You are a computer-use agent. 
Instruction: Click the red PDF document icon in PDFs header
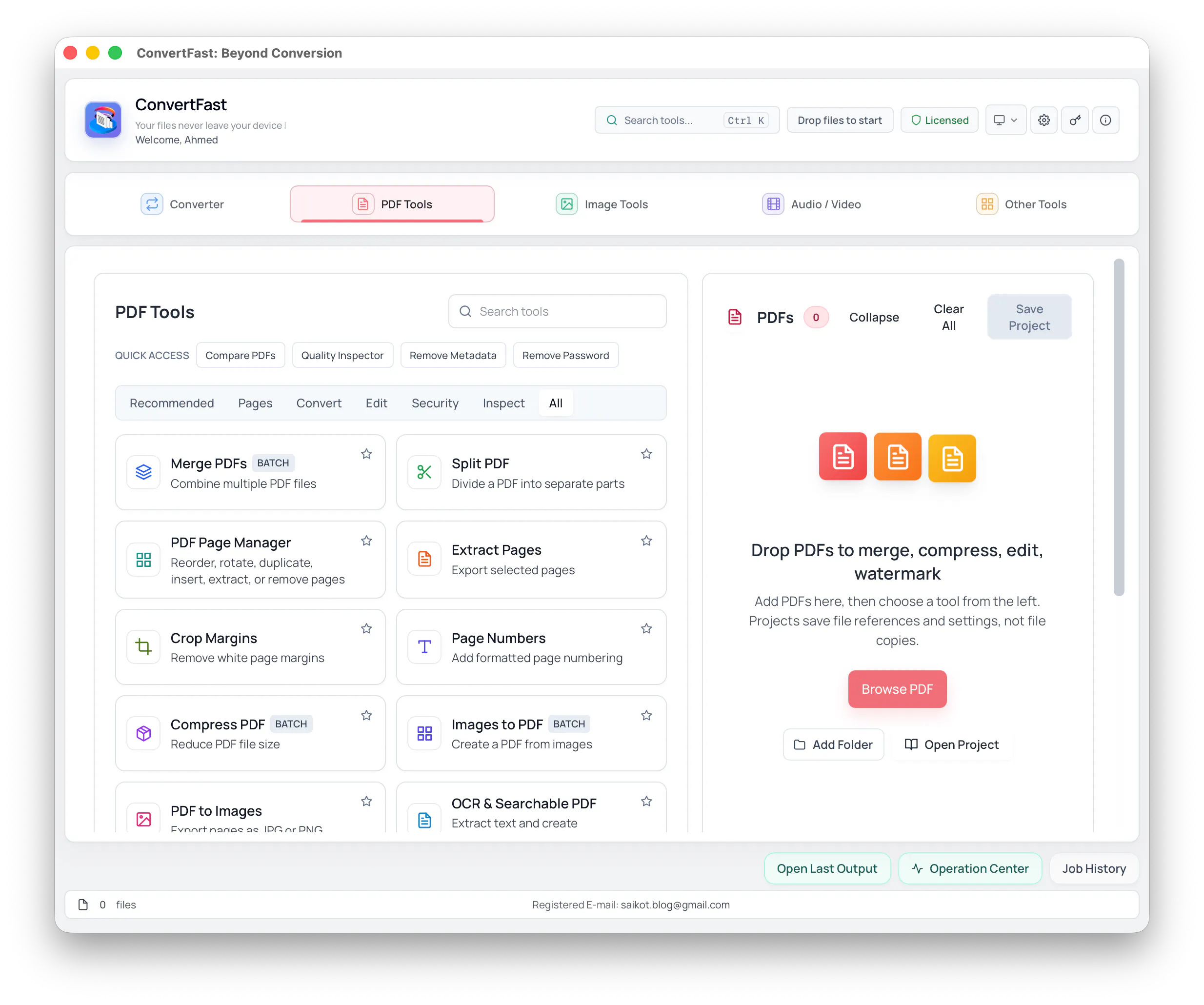(x=734, y=317)
